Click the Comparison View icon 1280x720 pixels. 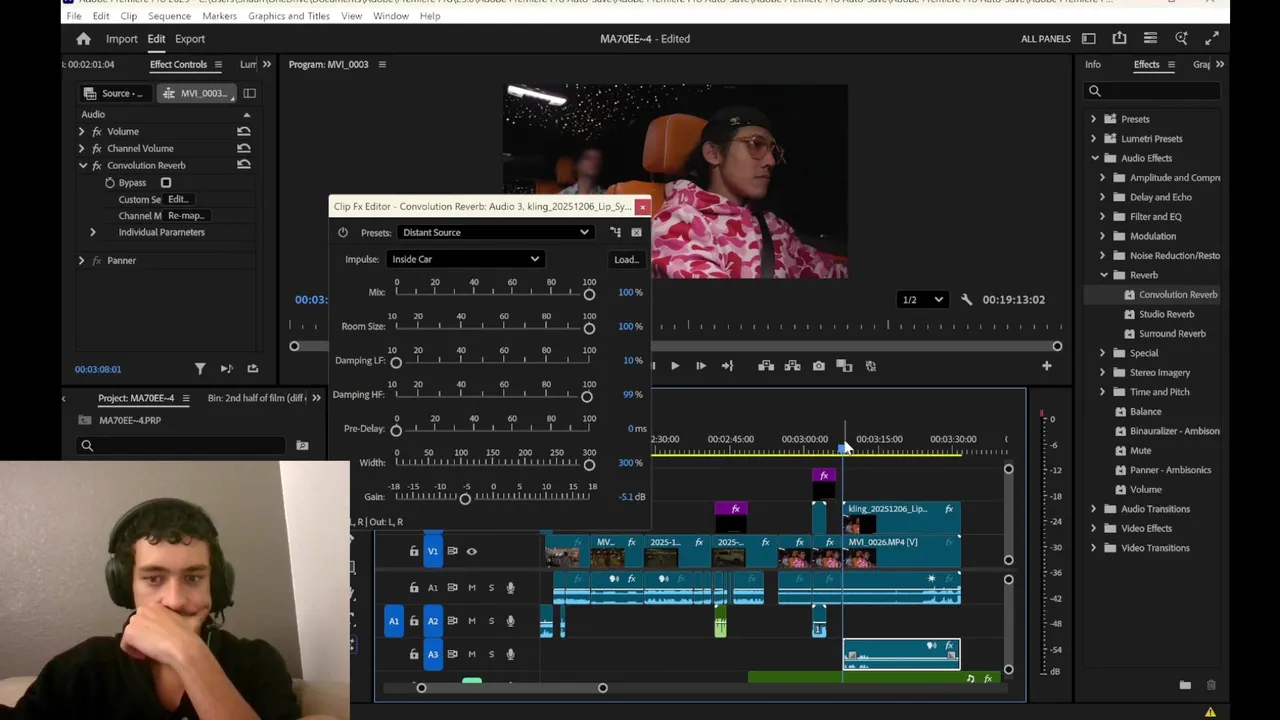844,366
